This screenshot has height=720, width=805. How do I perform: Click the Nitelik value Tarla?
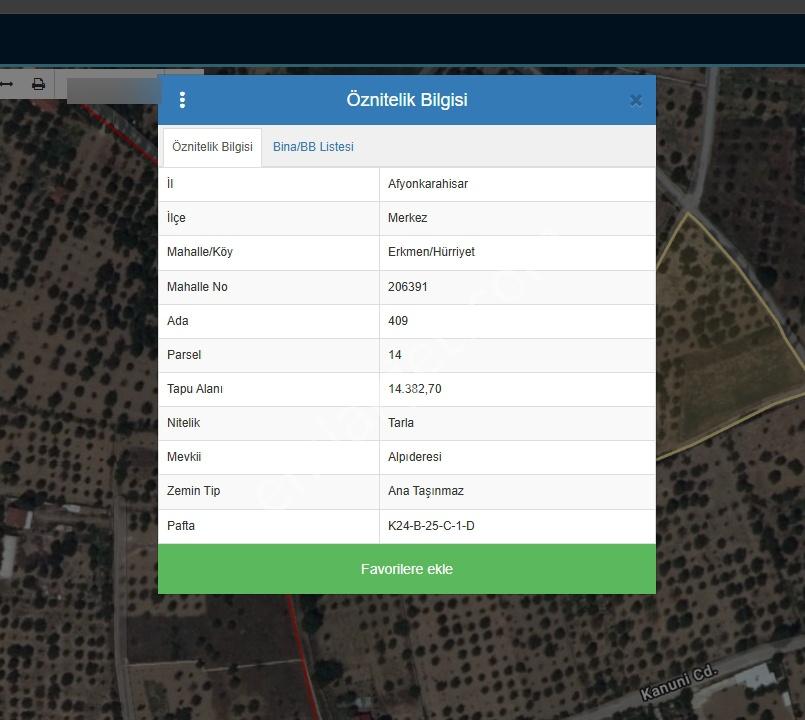[401, 423]
